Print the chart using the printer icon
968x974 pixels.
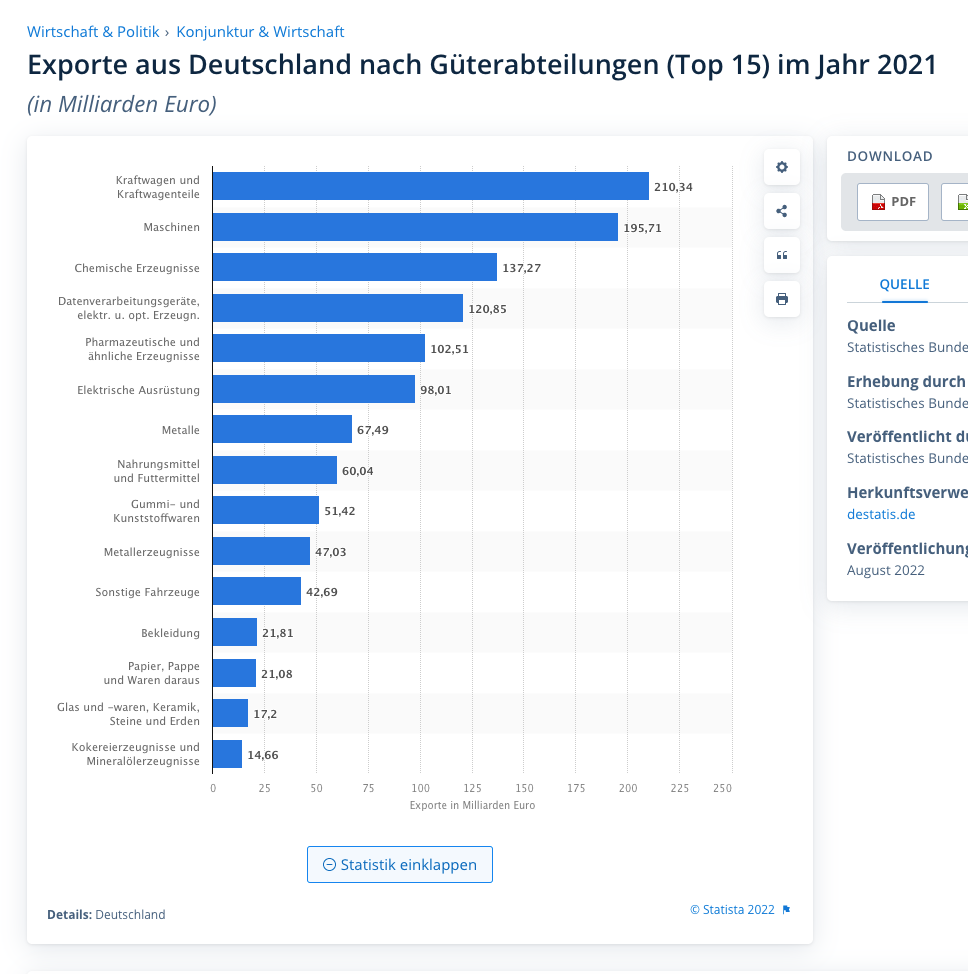(781, 299)
